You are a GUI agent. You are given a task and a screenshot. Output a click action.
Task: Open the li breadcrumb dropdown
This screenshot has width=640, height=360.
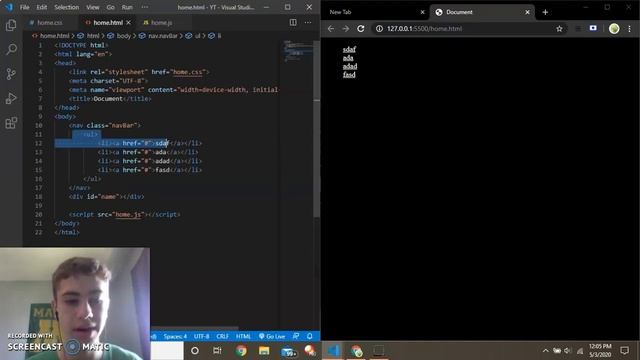tap(219, 36)
